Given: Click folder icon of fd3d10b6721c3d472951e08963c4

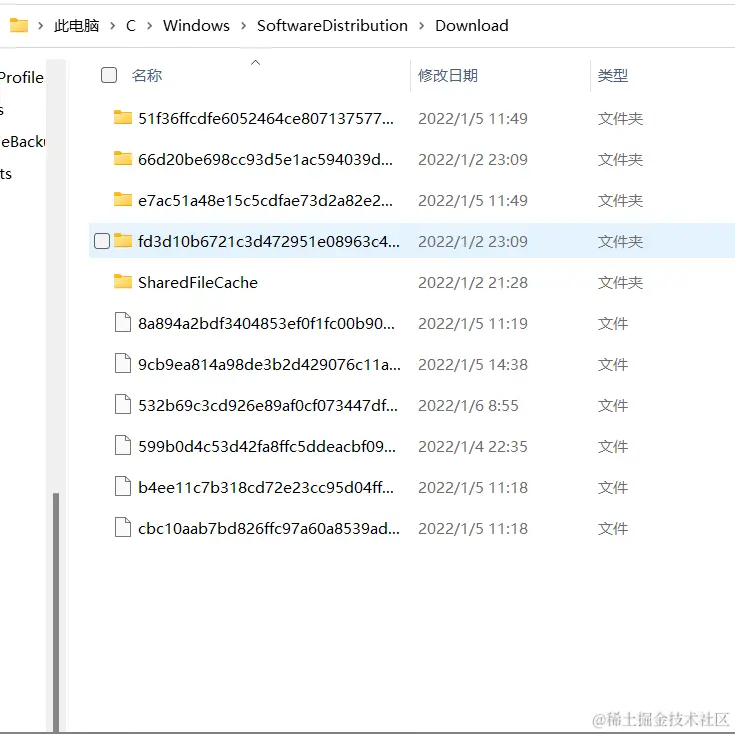Looking at the screenshot, I should 123,240.
